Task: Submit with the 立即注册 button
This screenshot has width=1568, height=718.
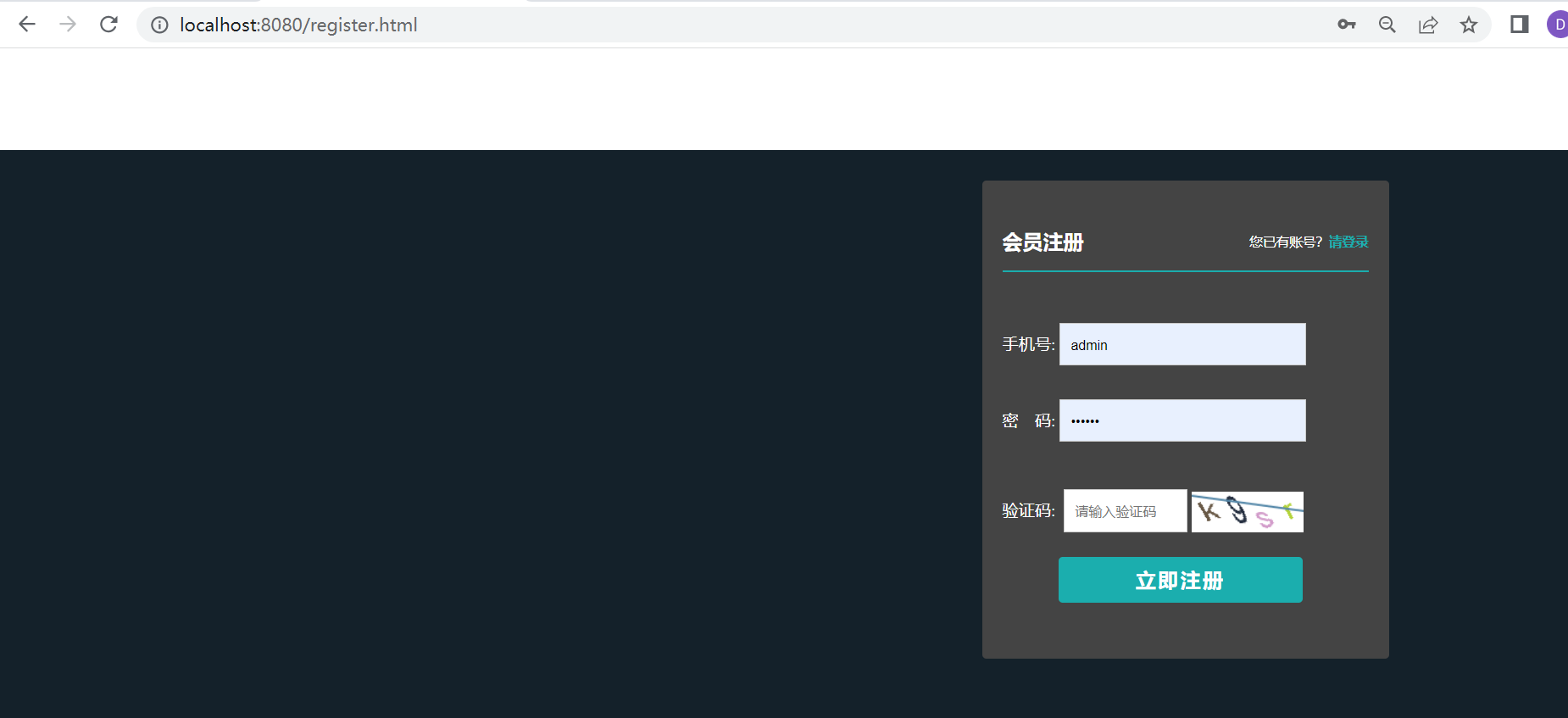Action: [1181, 580]
